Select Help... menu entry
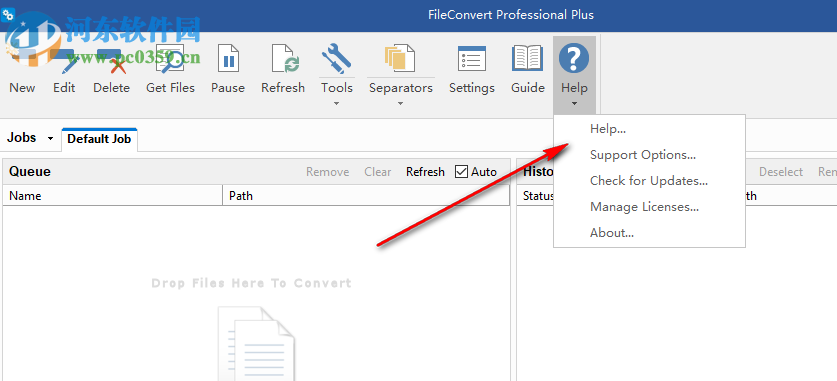Viewport: 837px width, 381px height. (649, 129)
